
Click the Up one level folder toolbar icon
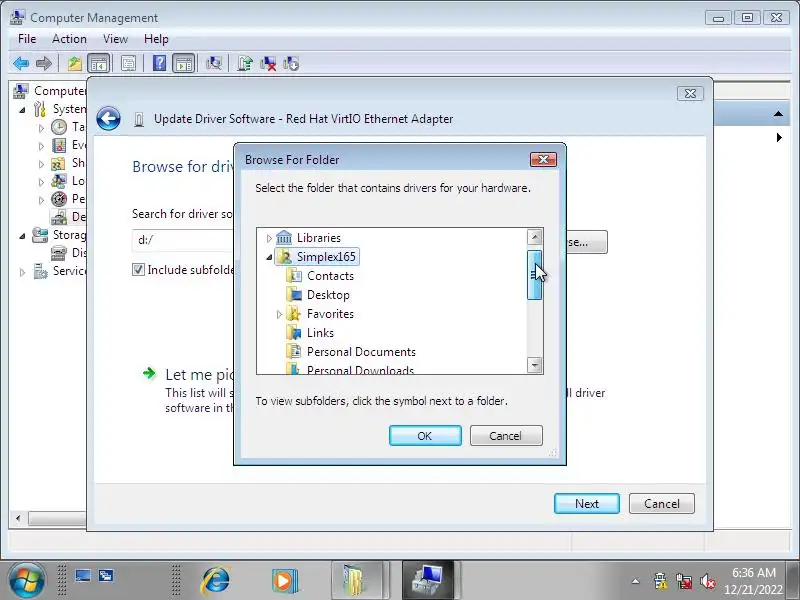click(75, 64)
